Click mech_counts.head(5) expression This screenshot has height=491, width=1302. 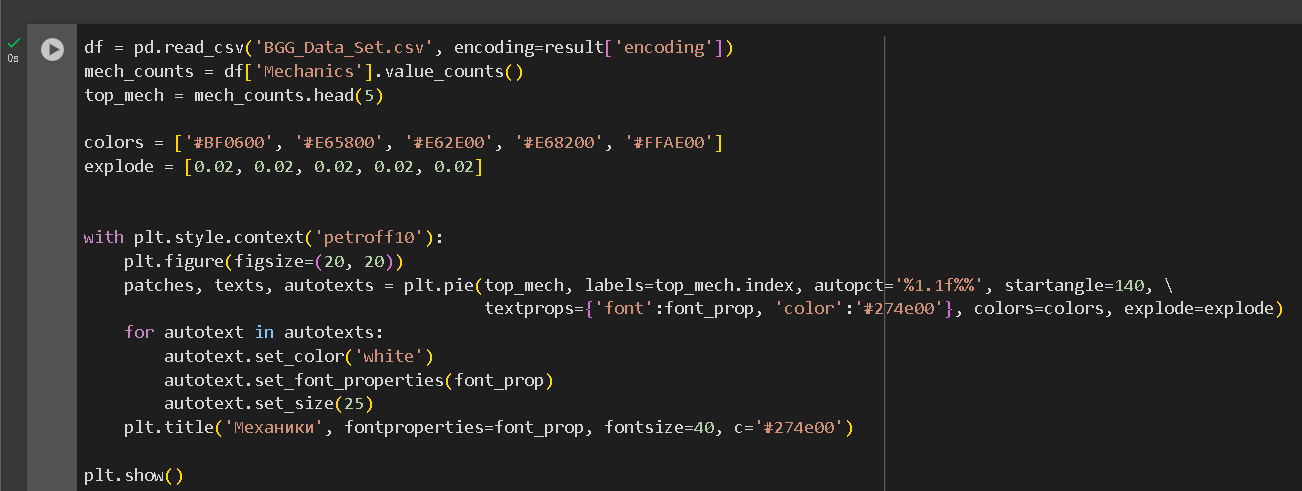tap(288, 96)
